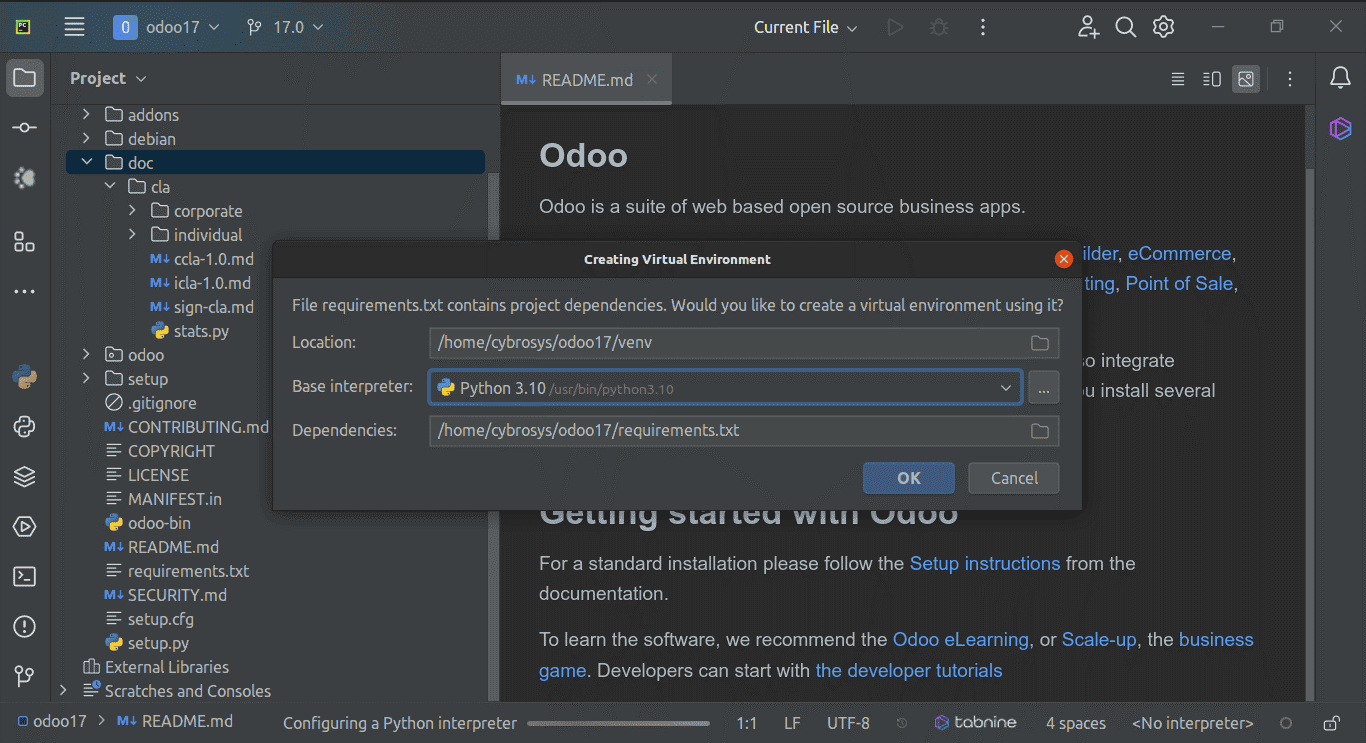Open Notifications bell
The width and height of the screenshot is (1366, 743).
click(1340, 78)
